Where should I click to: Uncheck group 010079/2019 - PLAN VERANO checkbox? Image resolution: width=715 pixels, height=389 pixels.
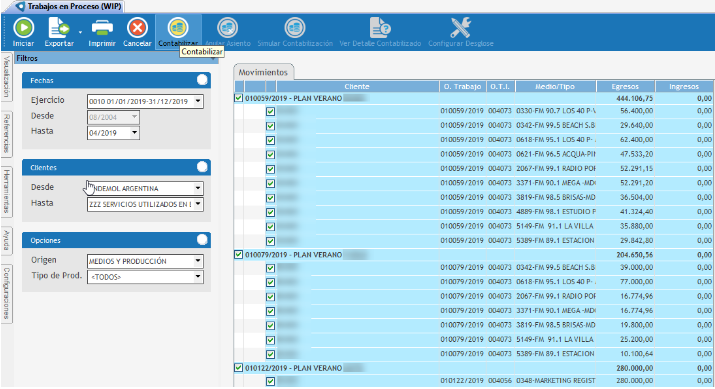[x=238, y=254]
